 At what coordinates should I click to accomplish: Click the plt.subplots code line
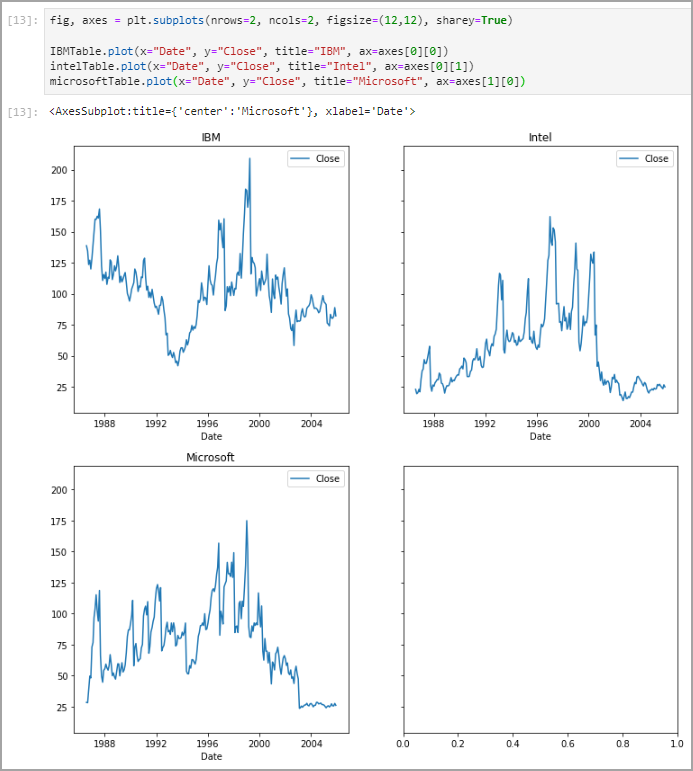pos(281,21)
